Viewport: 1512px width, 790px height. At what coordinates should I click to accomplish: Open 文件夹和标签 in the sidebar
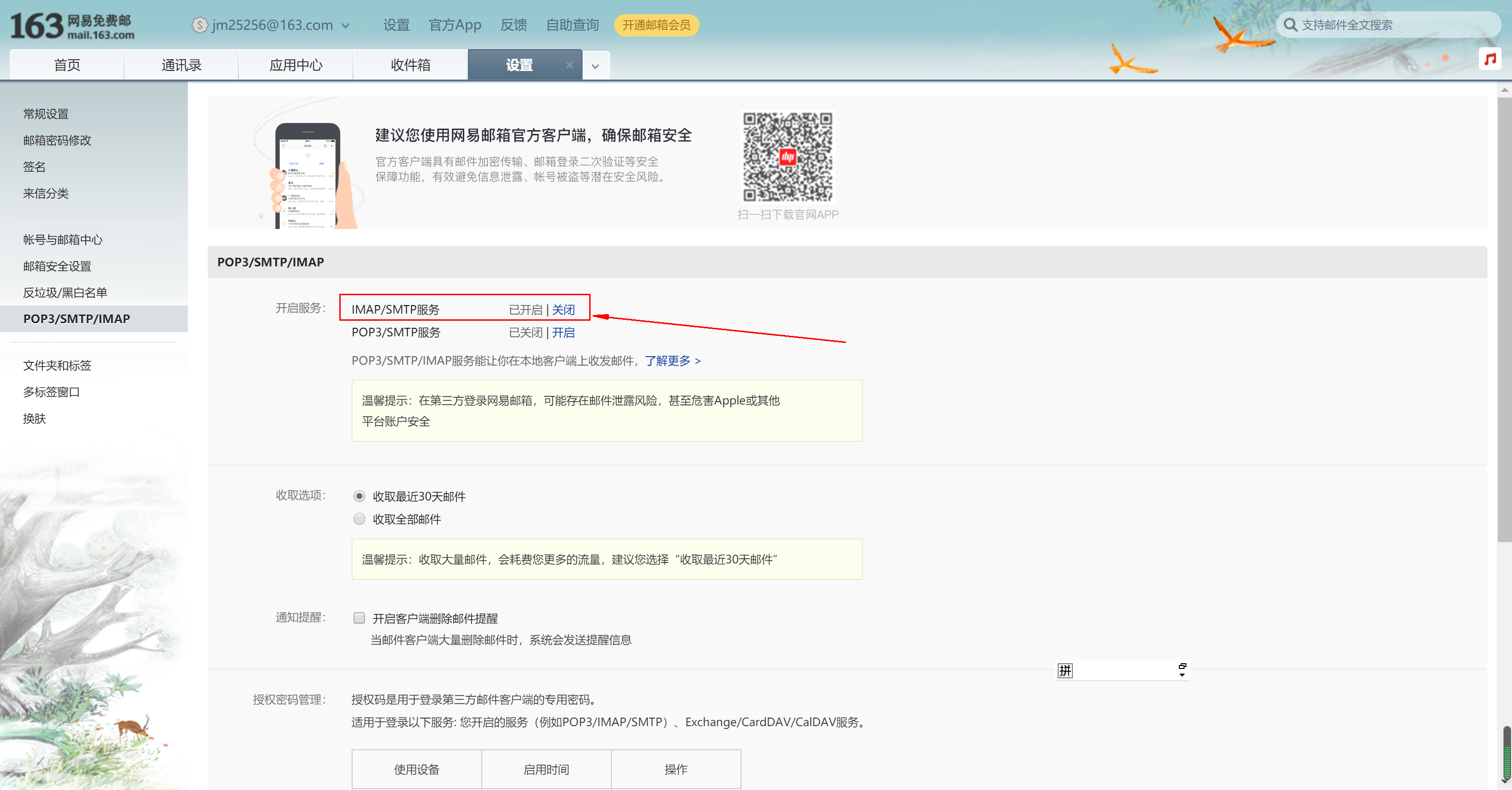[57, 365]
